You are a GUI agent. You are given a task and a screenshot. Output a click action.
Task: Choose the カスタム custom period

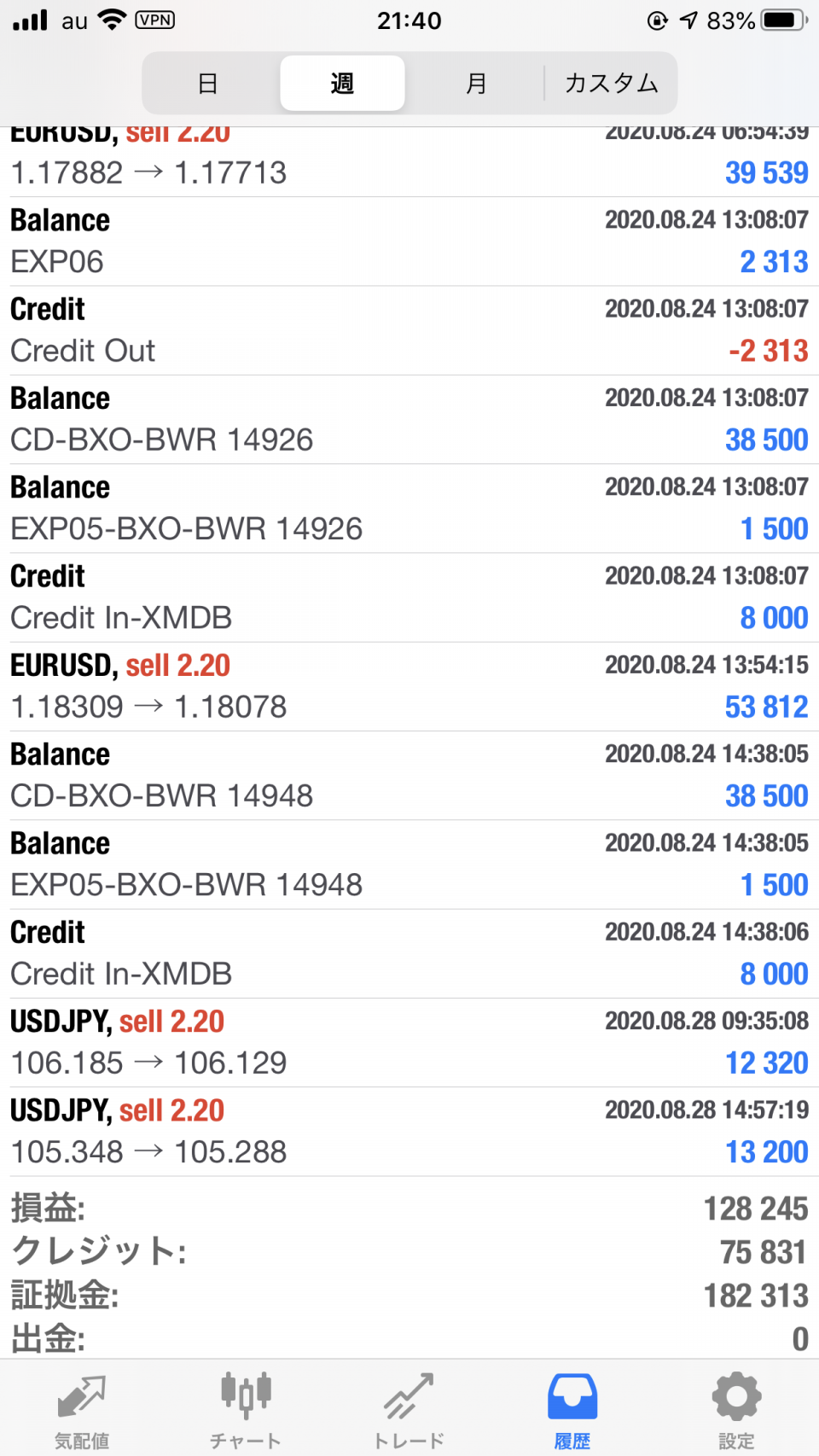pos(611,83)
